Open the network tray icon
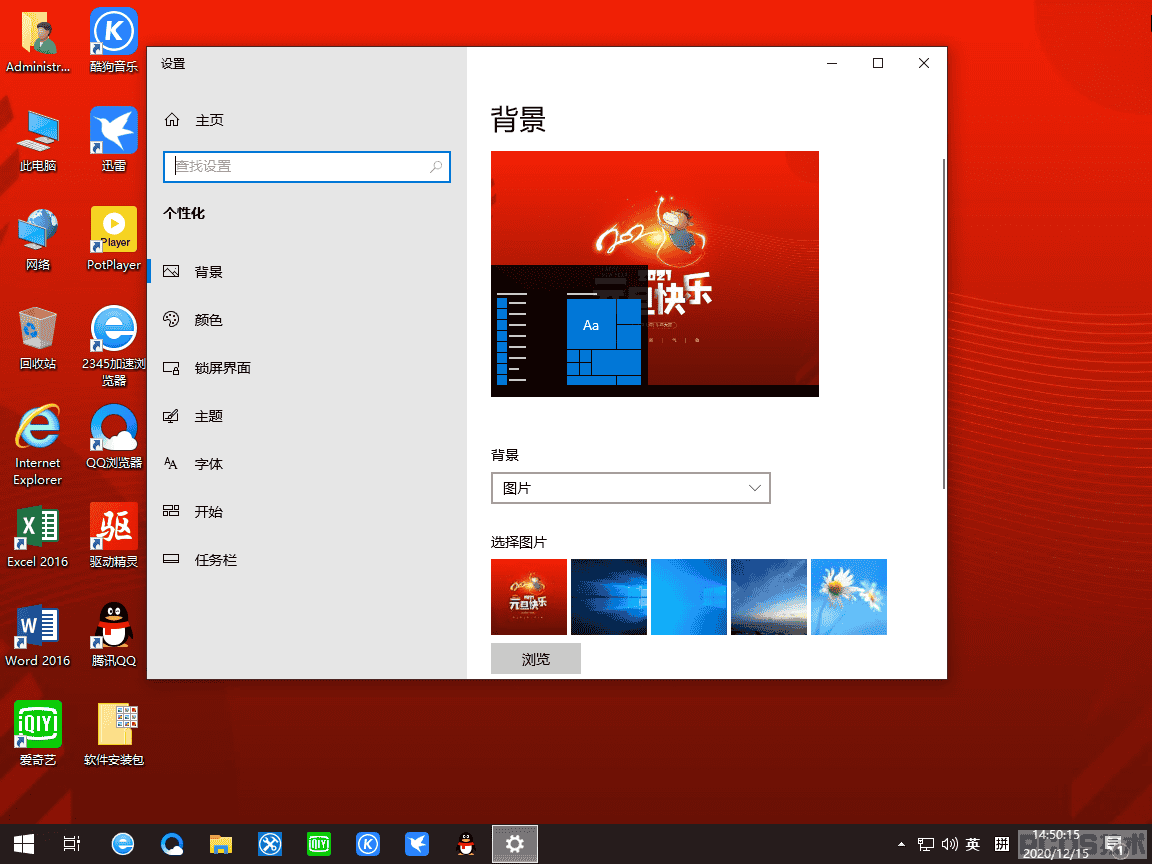1152x864 pixels. coord(926,844)
